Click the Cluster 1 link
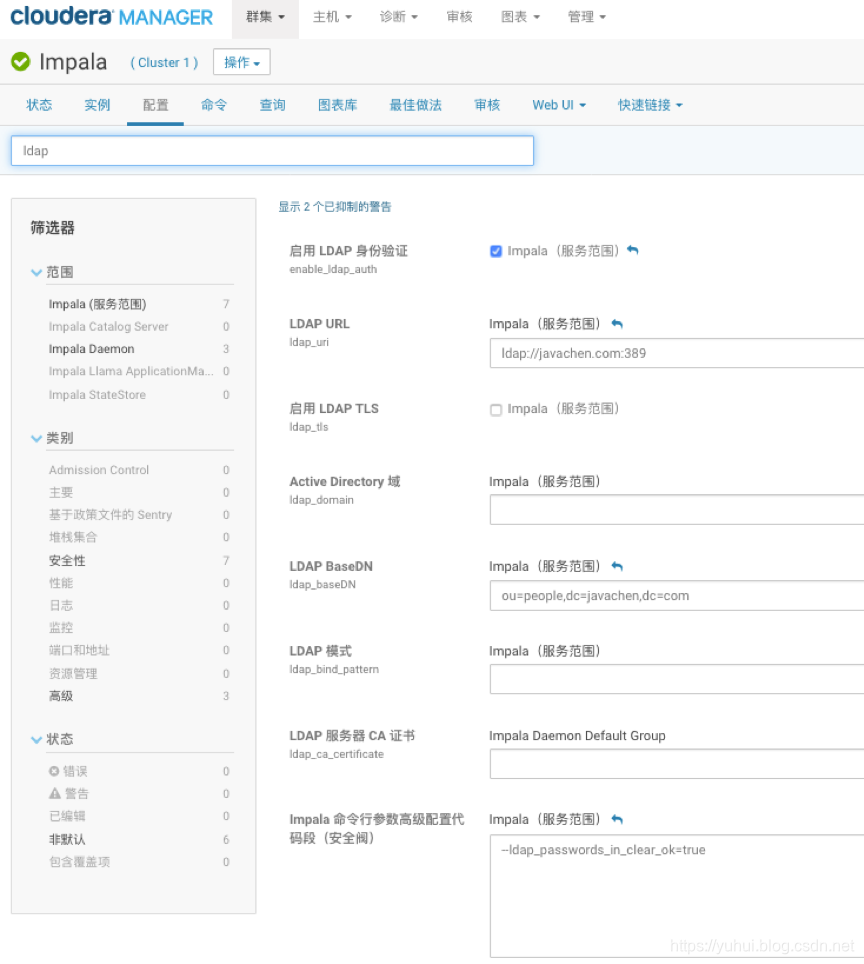864x964 pixels. point(164,63)
